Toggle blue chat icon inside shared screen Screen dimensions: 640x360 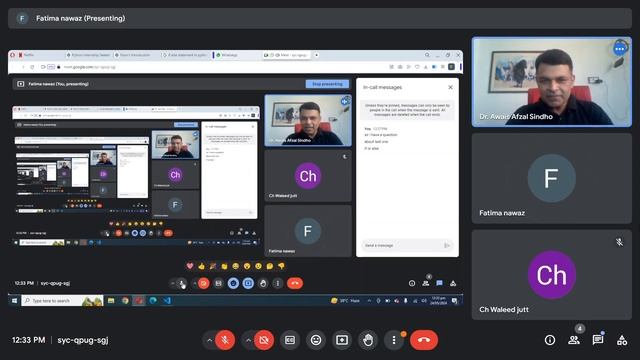point(440,283)
